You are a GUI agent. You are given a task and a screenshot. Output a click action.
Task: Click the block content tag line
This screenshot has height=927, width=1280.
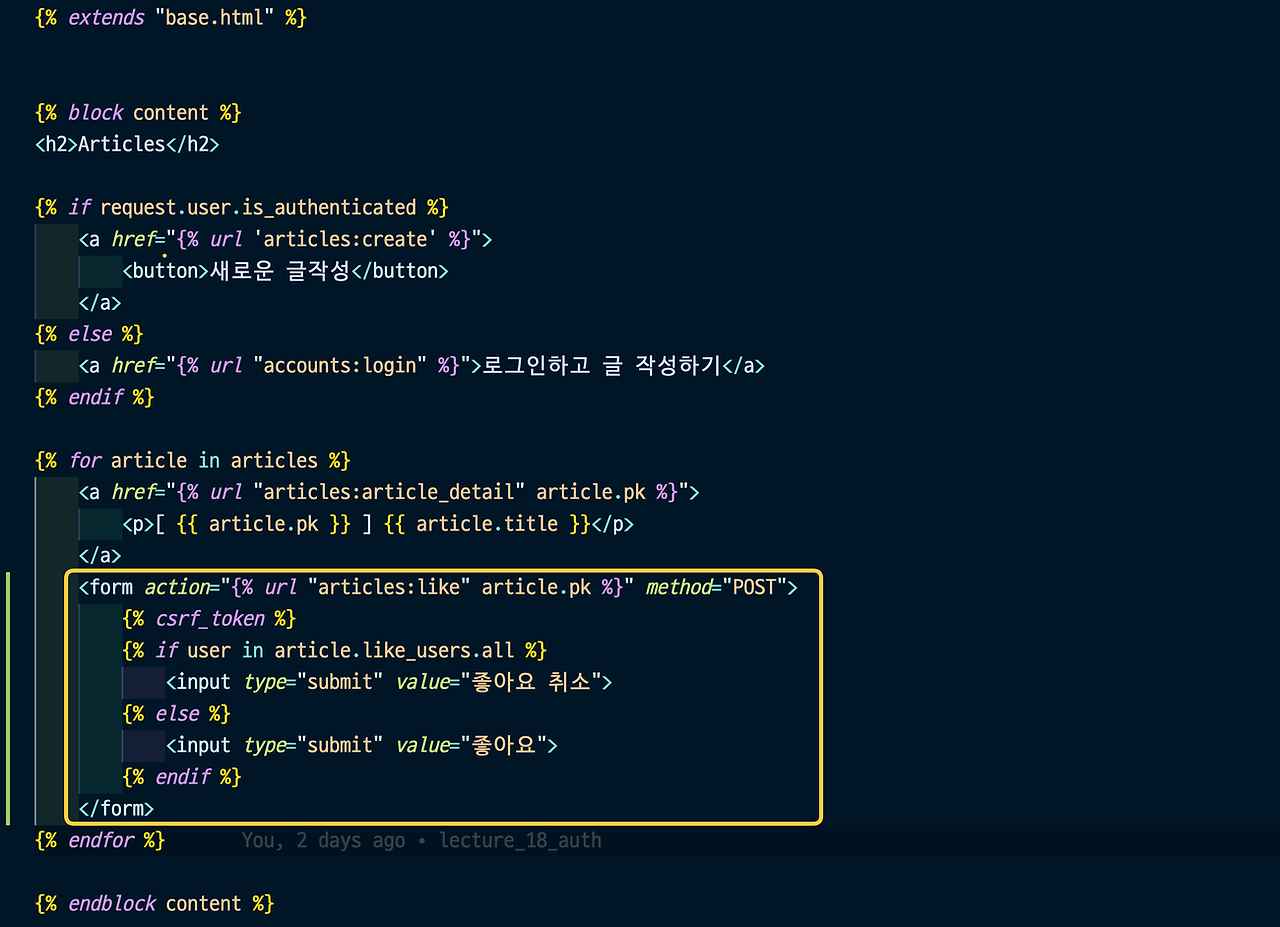[138, 112]
